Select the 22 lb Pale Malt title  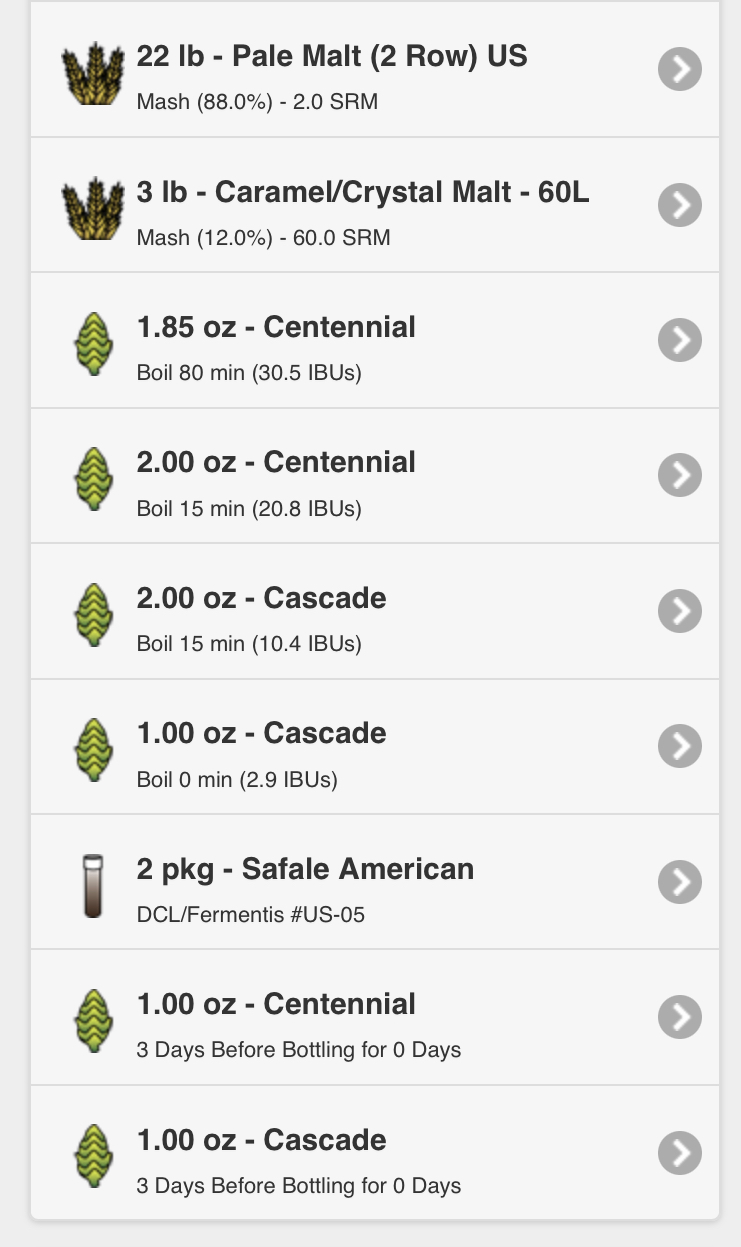pyautogui.click(x=332, y=56)
